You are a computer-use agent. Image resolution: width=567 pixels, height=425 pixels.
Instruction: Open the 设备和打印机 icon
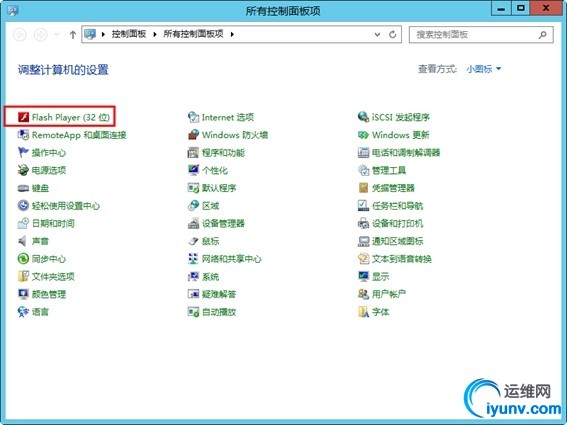tap(363, 223)
